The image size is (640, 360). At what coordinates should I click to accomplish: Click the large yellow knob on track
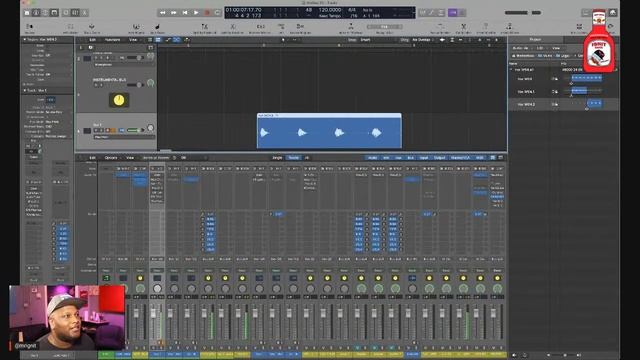coord(119,100)
